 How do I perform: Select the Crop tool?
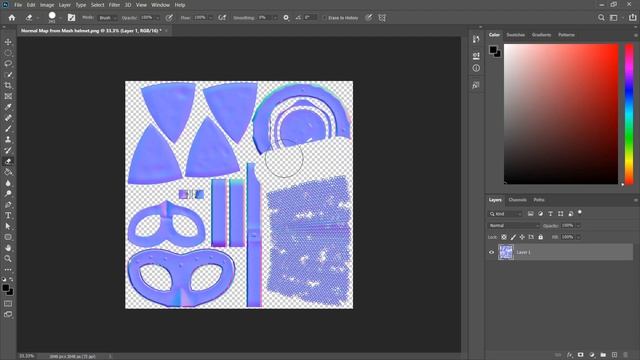8,85
